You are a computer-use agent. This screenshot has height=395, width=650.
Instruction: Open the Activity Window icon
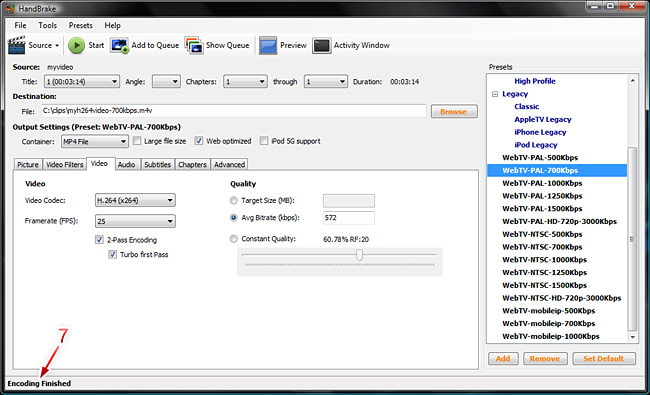tap(322, 46)
